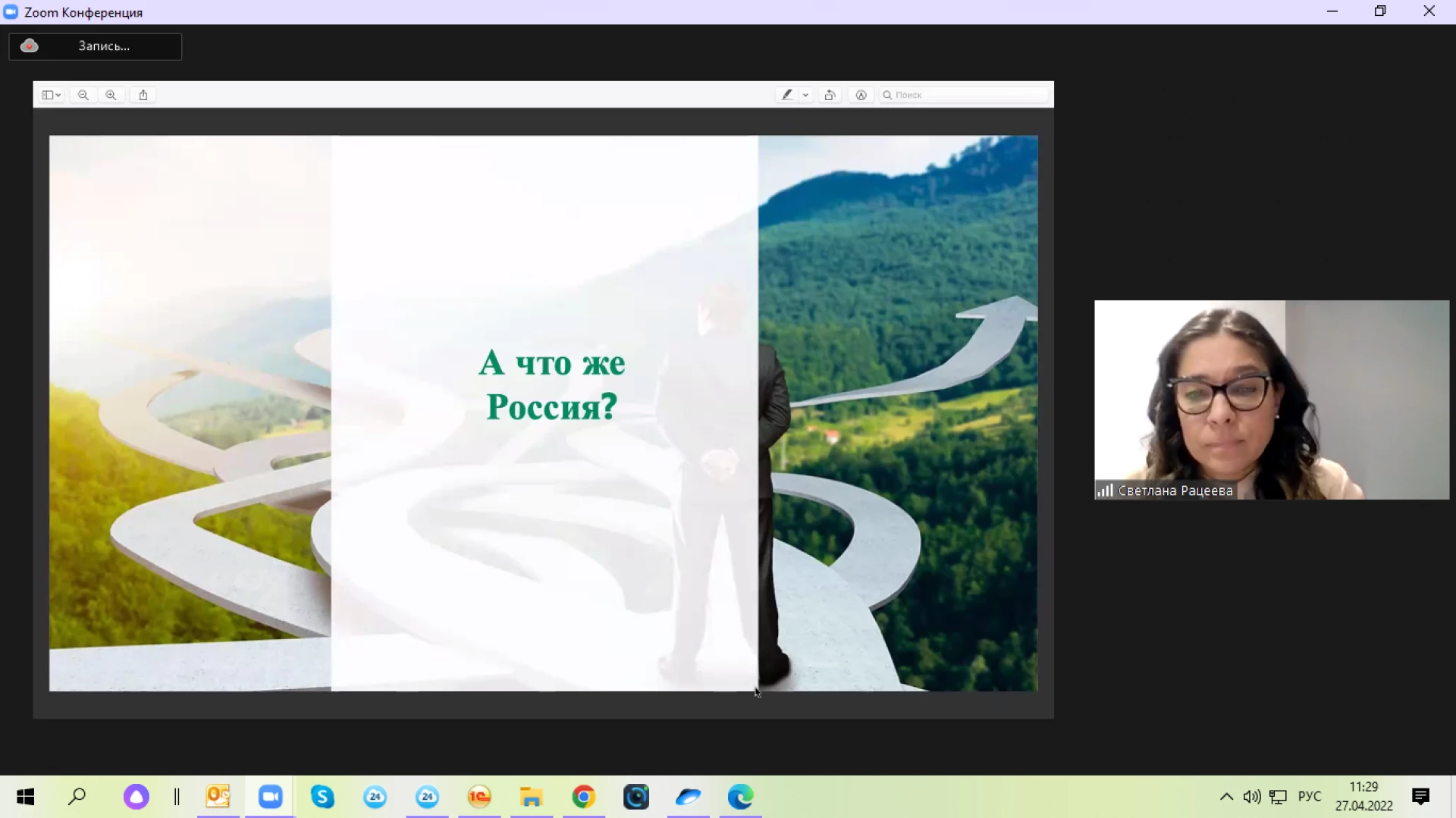The height and width of the screenshot is (818, 1456).
Task: Click the slide text А что же Россия?
Action: pyautogui.click(x=552, y=384)
